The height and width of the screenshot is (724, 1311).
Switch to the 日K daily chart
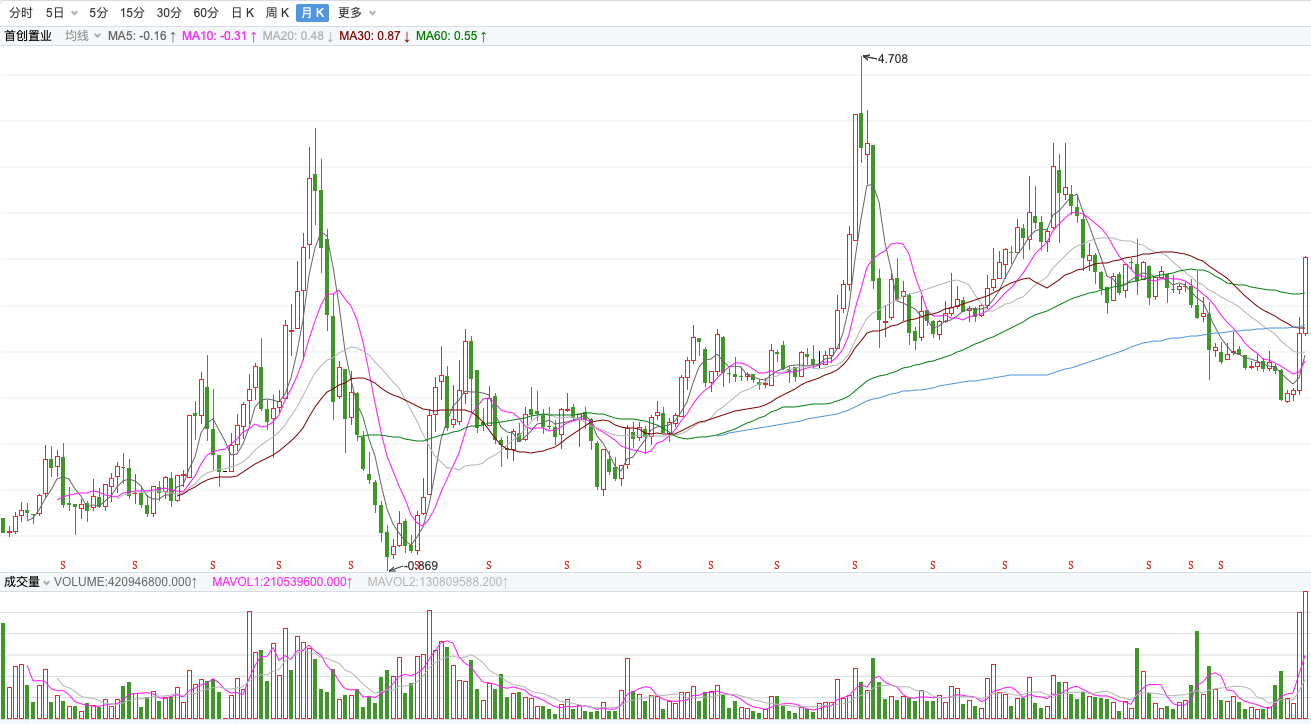pyautogui.click(x=242, y=13)
